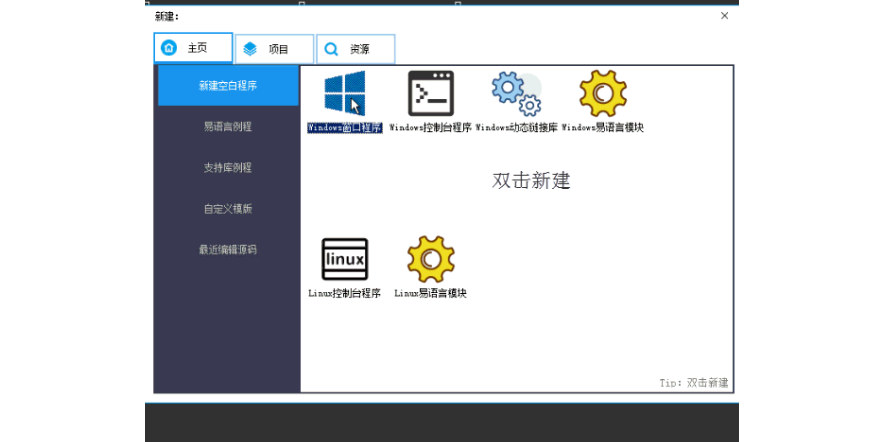Open 易语言例程 in the sidebar
This screenshot has width=884, height=442.
(228, 127)
